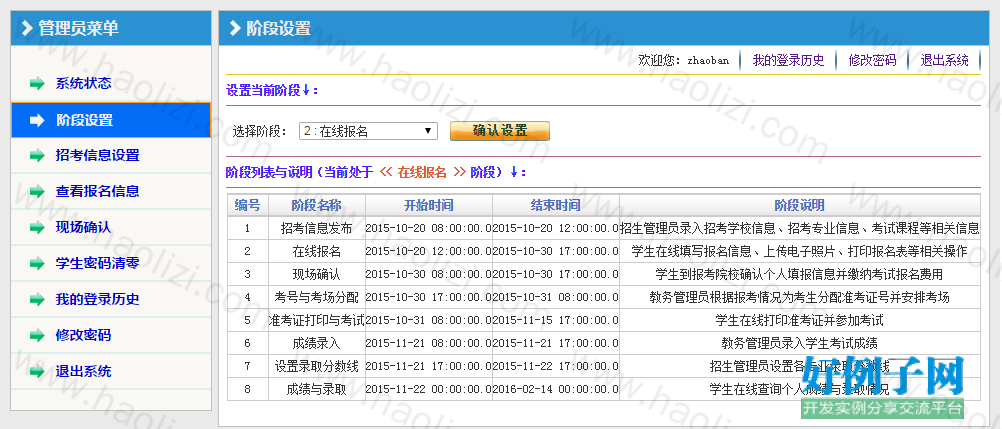Choose 修改密码 in the sidebar menu
Image resolution: width=1002 pixels, height=429 pixels.
tap(83, 335)
